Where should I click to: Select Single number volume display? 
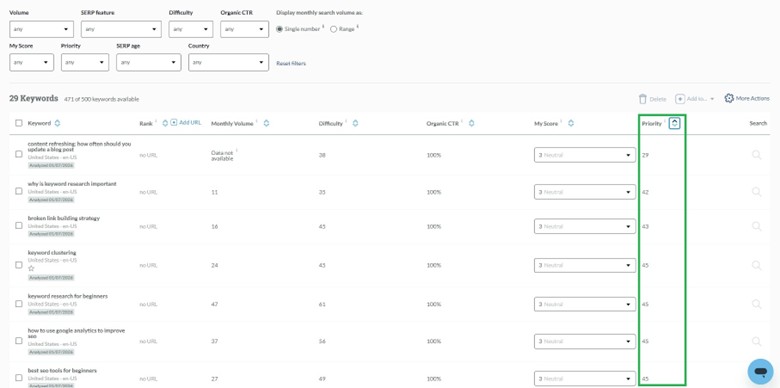pyautogui.click(x=280, y=29)
